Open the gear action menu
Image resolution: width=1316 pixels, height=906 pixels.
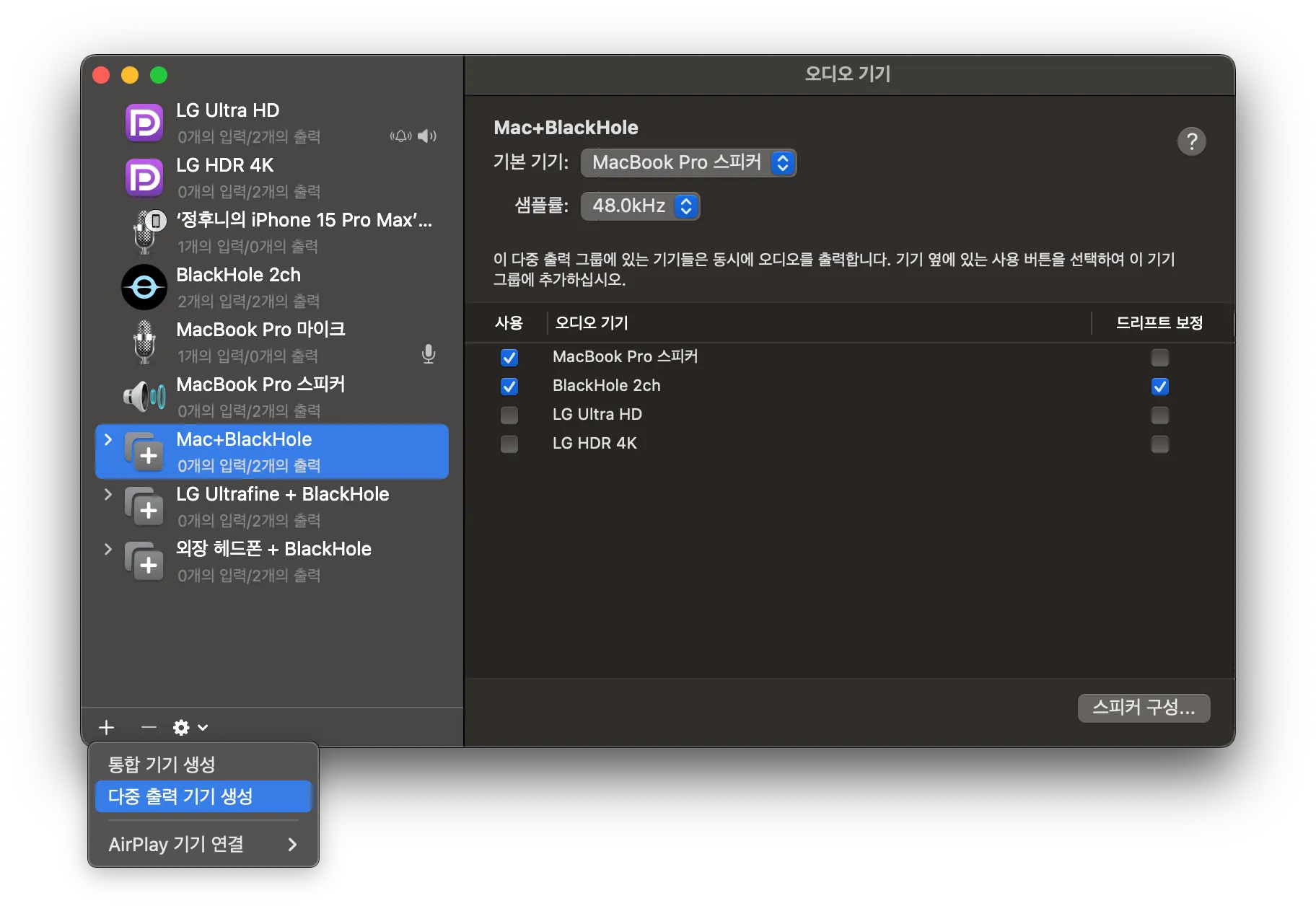coord(190,727)
